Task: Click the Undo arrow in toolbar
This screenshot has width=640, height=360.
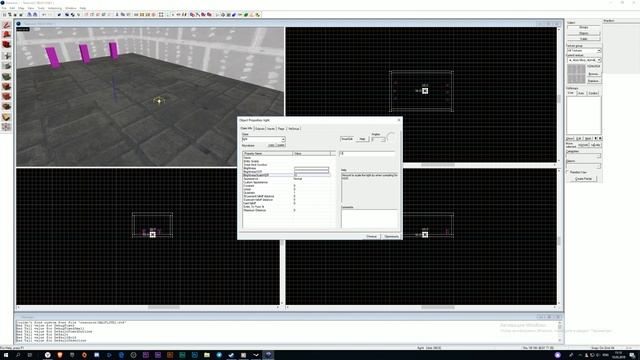Action: [44, 15]
